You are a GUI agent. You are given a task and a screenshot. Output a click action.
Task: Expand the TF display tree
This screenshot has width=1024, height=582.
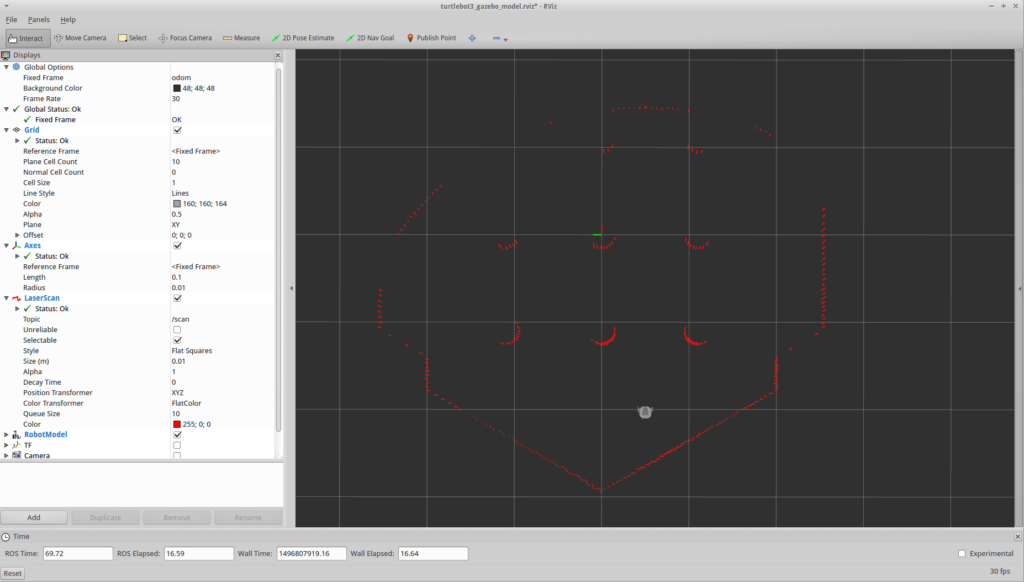click(x=7, y=445)
